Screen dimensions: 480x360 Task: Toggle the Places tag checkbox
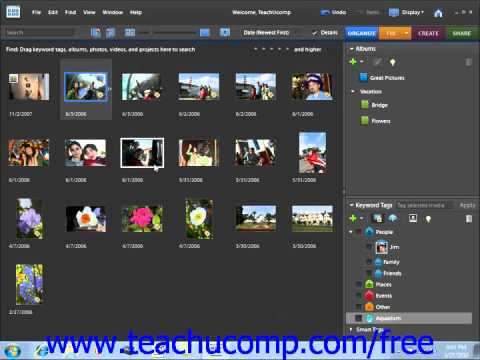click(x=359, y=285)
